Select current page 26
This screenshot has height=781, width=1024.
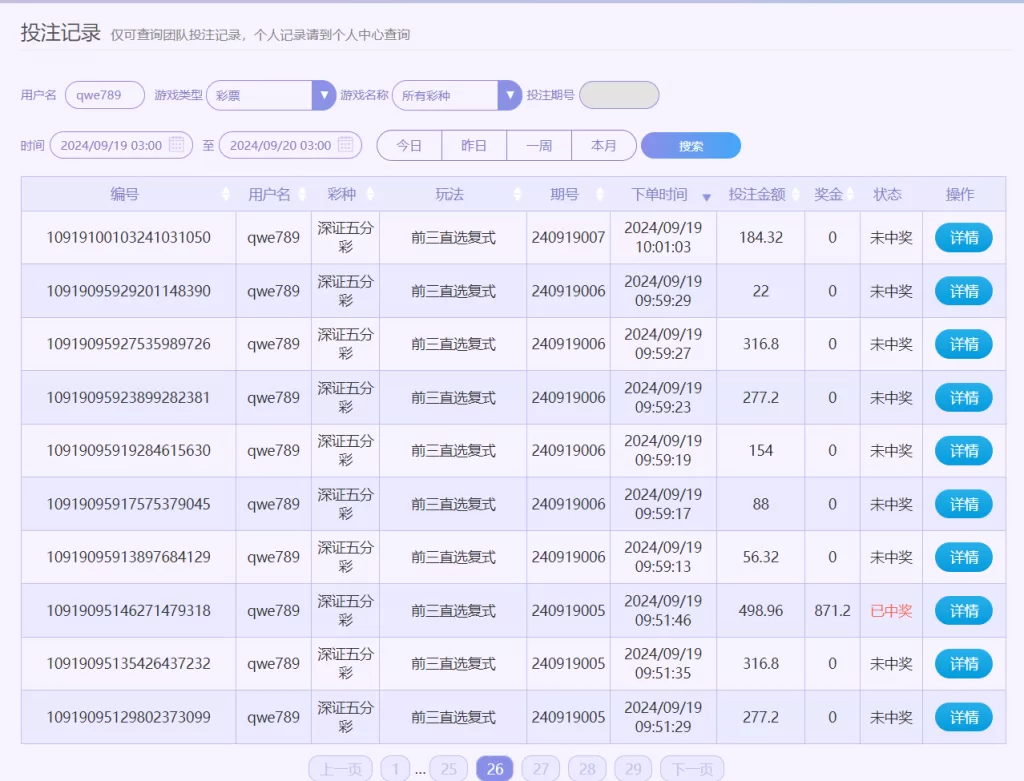click(495, 769)
